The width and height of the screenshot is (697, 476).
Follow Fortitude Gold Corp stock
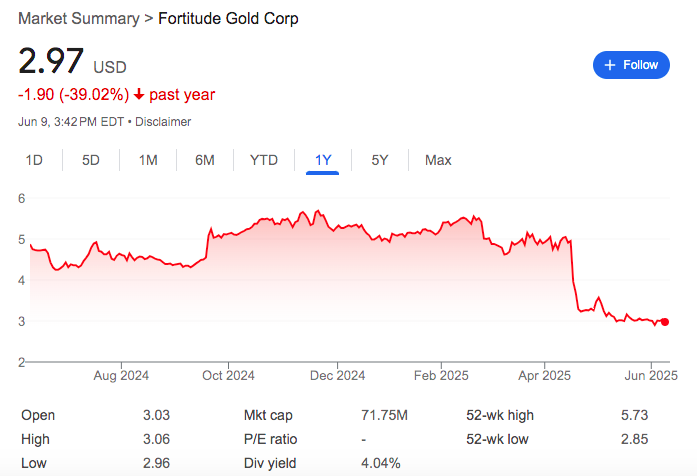tap(631, 65)
